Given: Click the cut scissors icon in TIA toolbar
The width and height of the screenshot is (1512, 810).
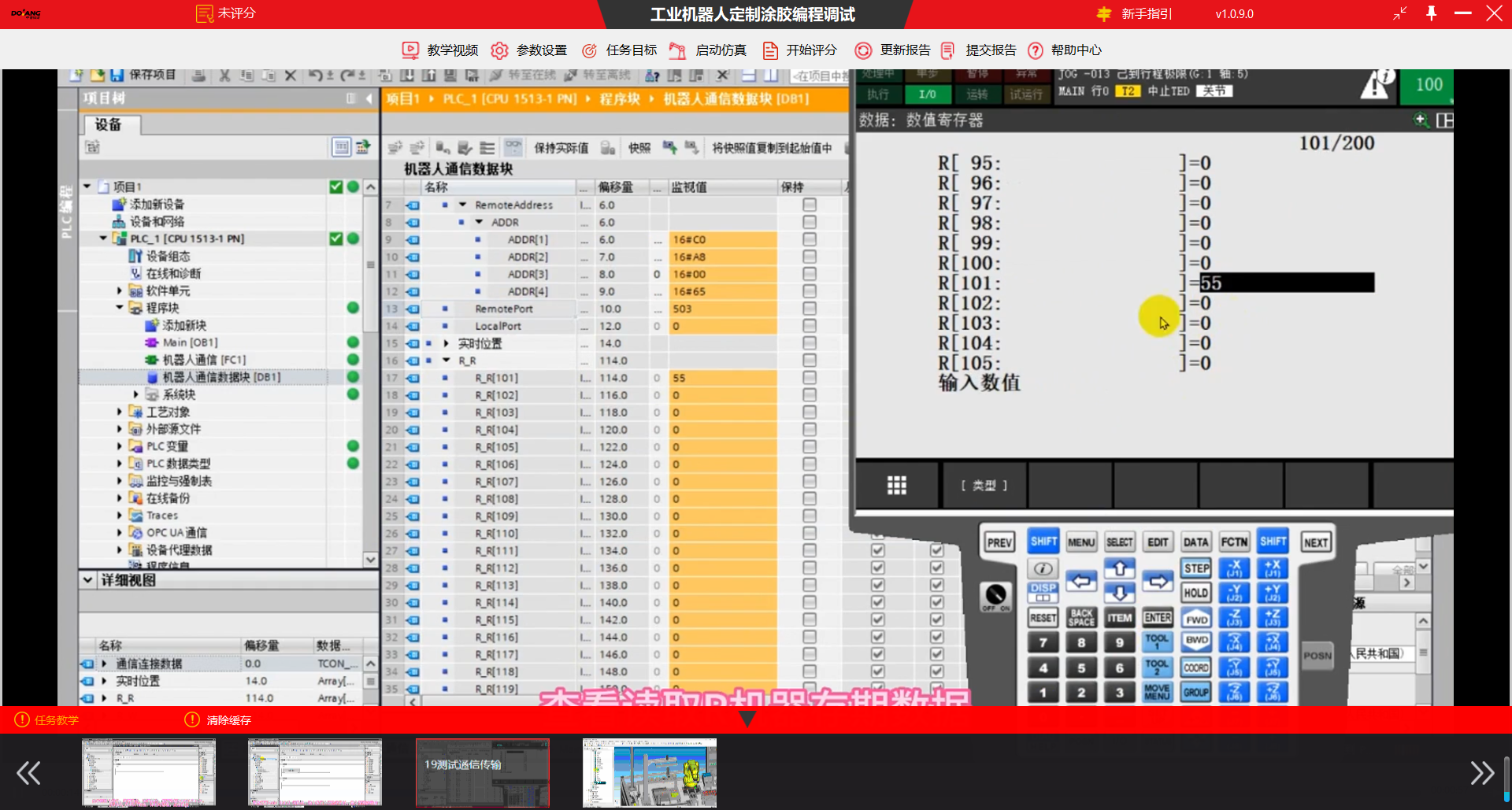Looking at the screenshot, I should [x=224, y=76].
